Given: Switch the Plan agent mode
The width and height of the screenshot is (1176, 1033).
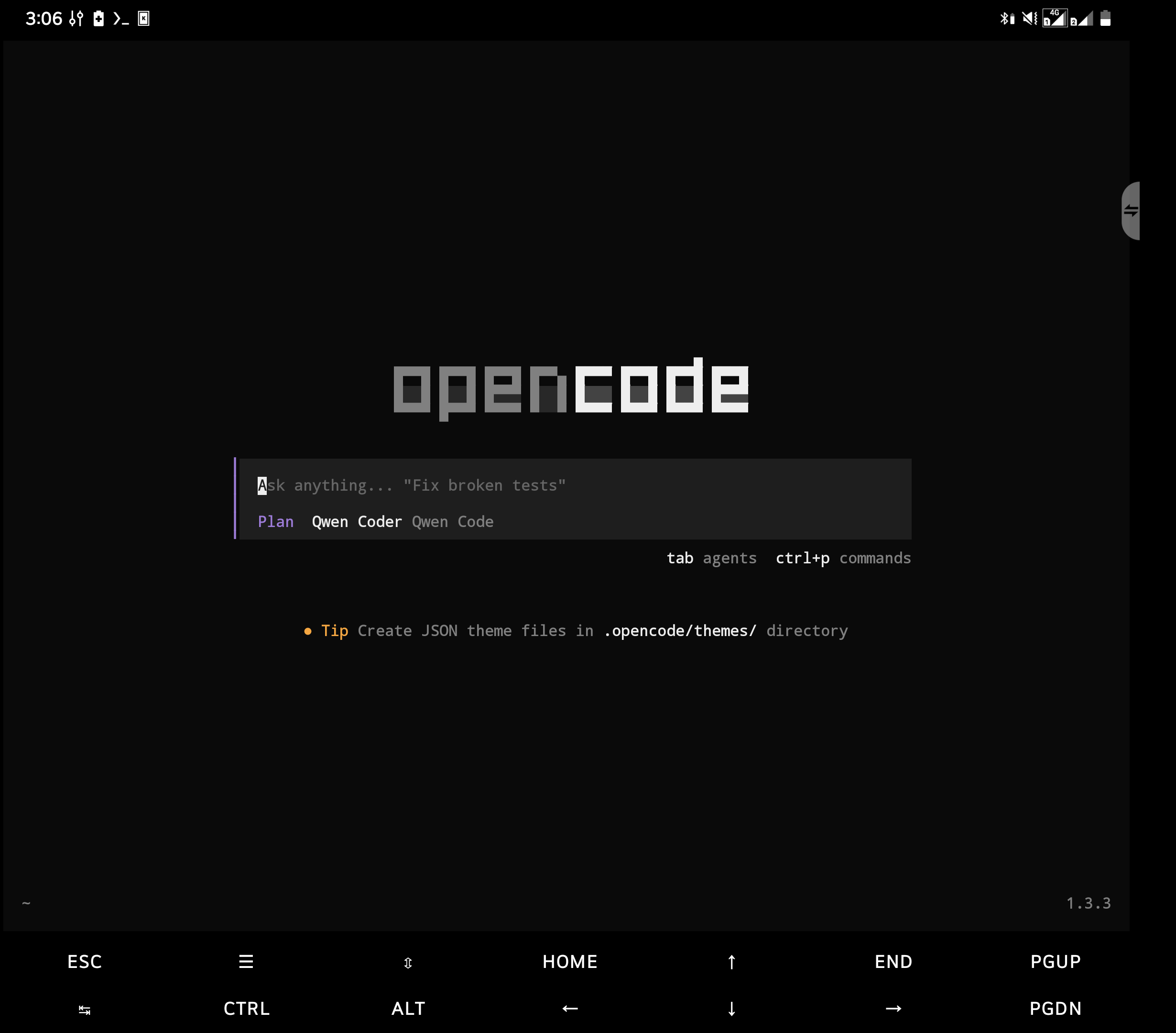Looking at the screenshot, I should click(x=275, y=522).
